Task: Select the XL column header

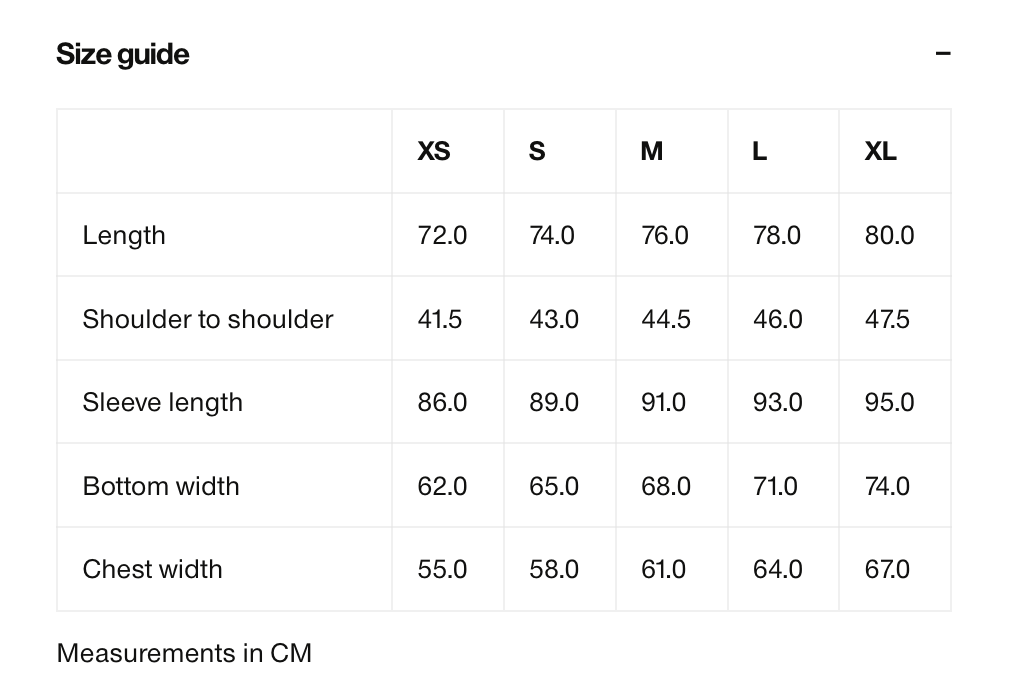Action: [881, 151]
